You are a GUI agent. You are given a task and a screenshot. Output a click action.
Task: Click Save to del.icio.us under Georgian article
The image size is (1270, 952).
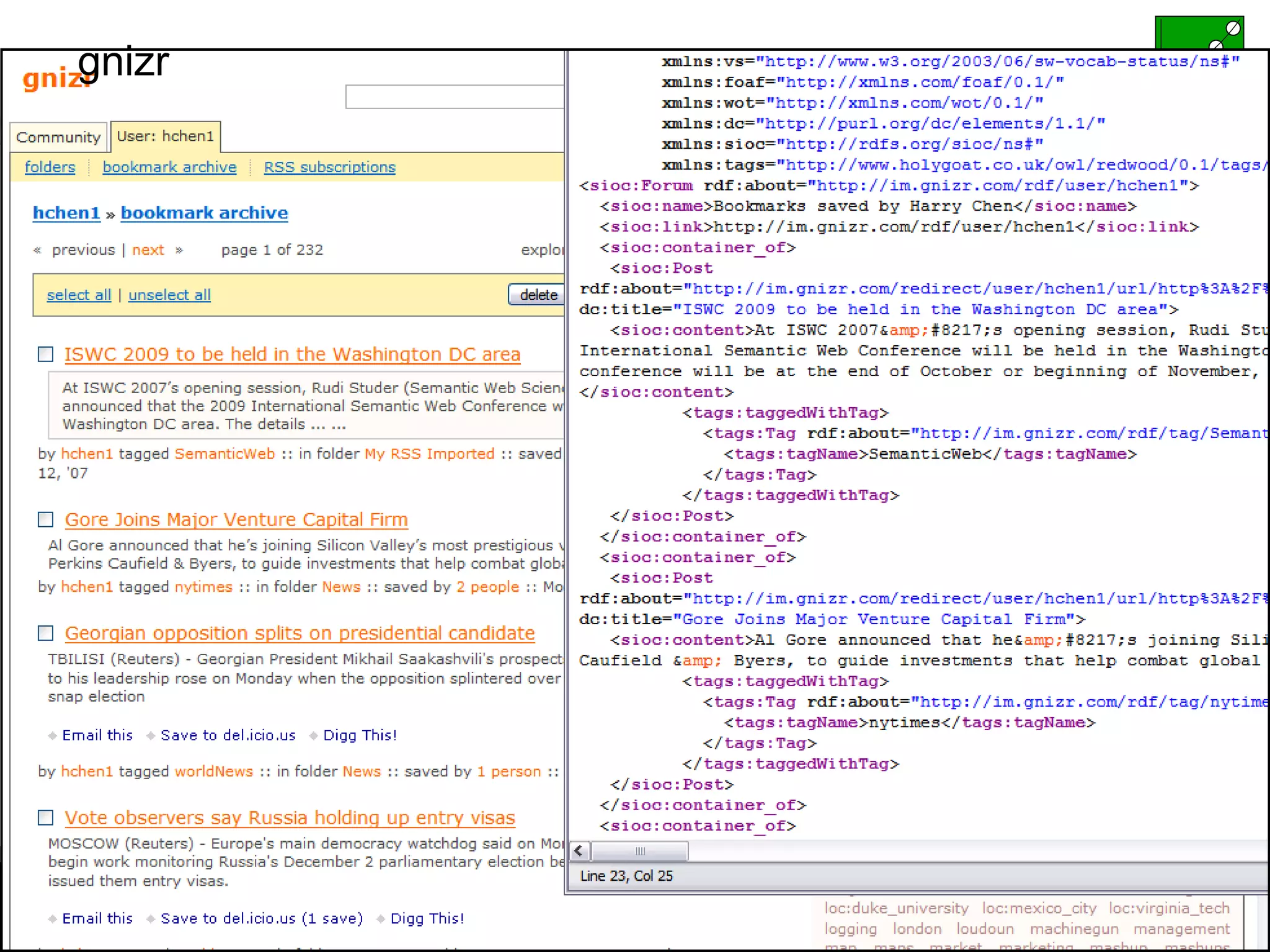[x=228, y=735]
